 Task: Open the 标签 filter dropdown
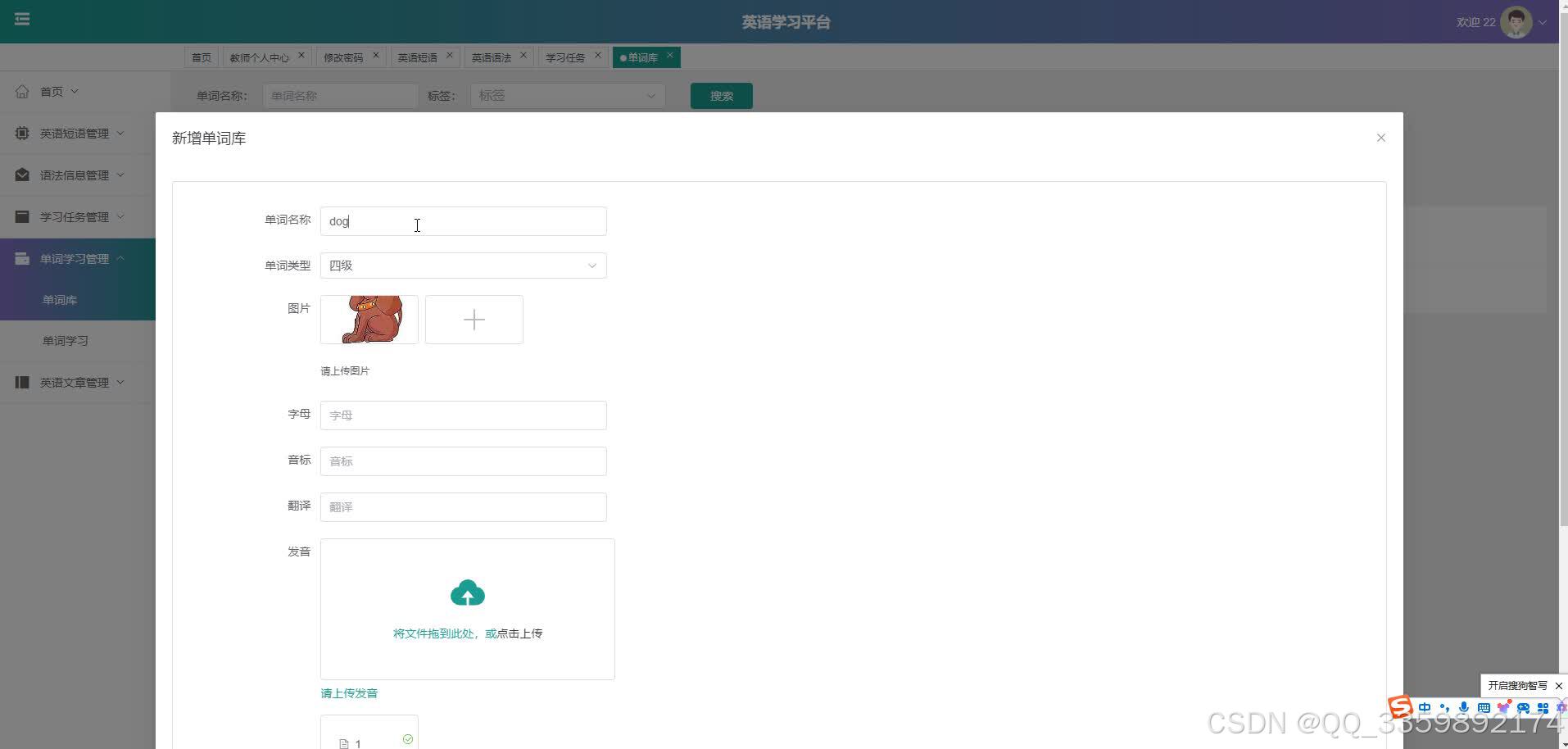568,96
